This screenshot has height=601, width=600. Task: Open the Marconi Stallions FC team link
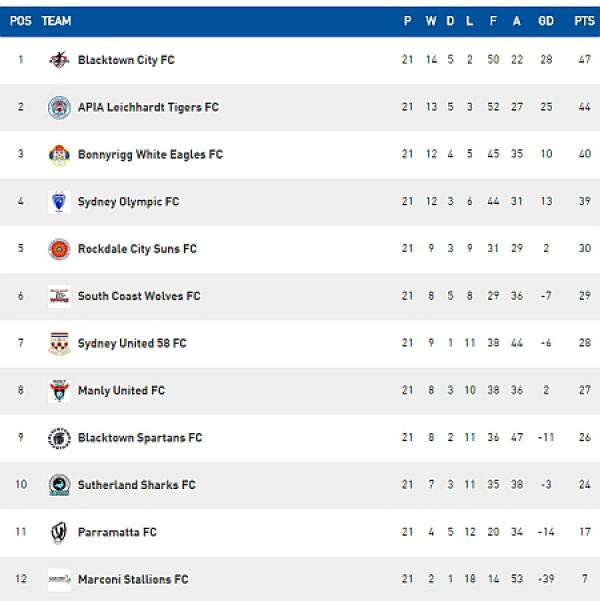click(133, 579)
